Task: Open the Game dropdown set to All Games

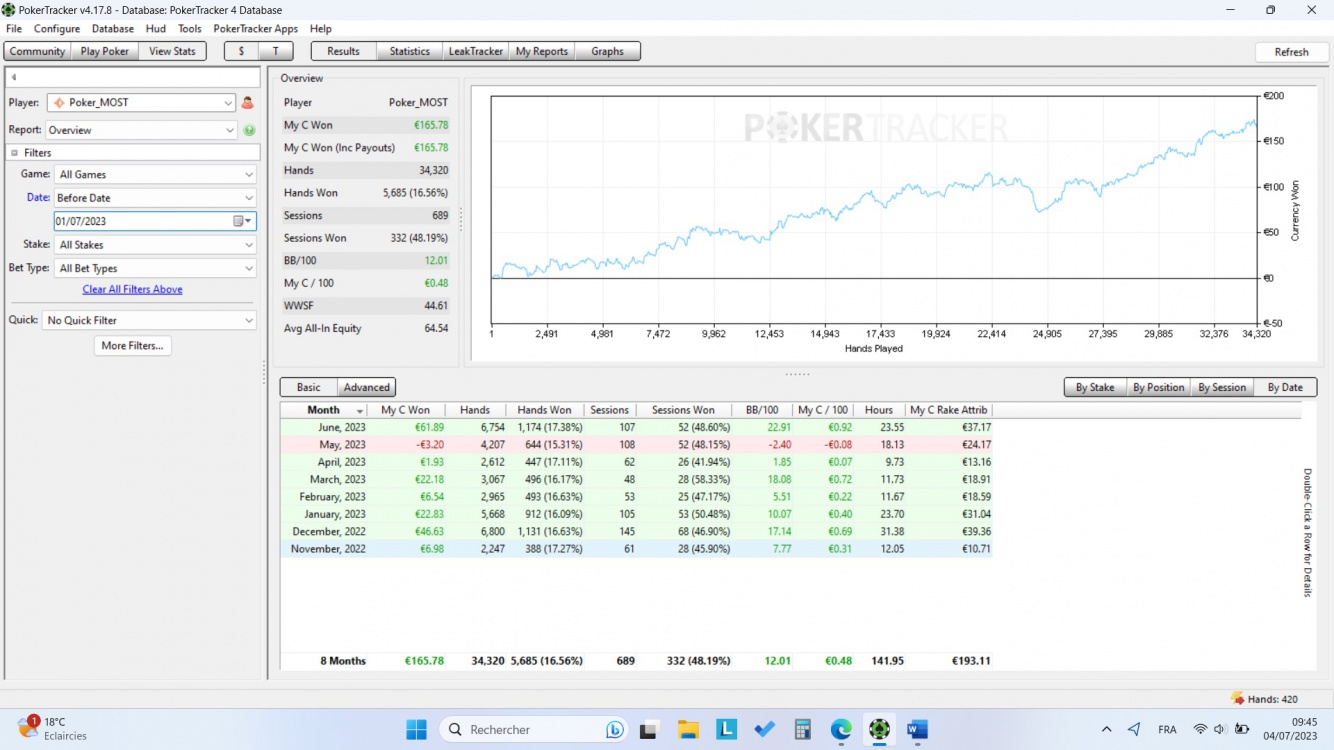Action: (155, 174)
